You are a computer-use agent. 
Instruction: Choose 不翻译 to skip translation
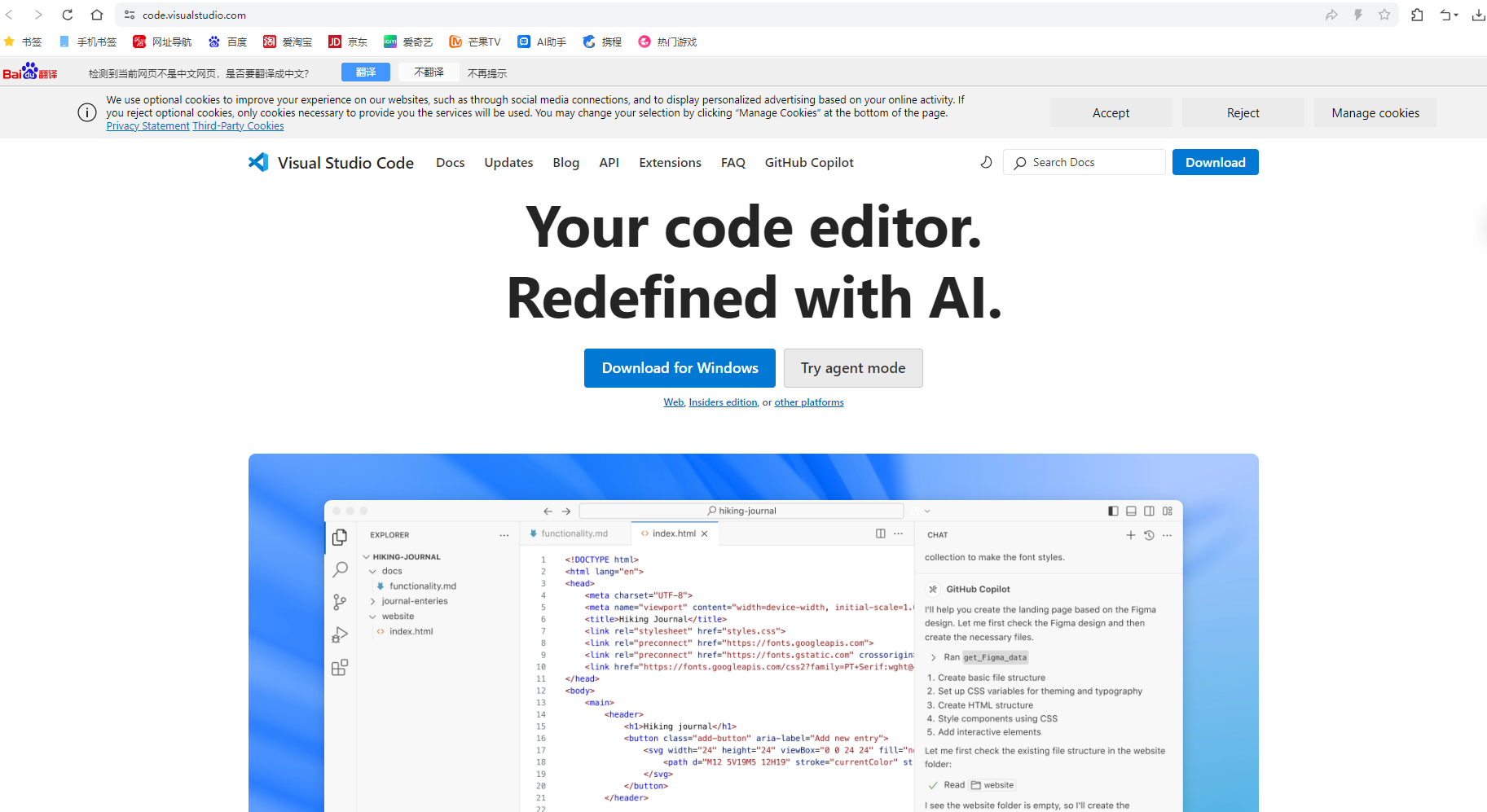coord(429,72)
